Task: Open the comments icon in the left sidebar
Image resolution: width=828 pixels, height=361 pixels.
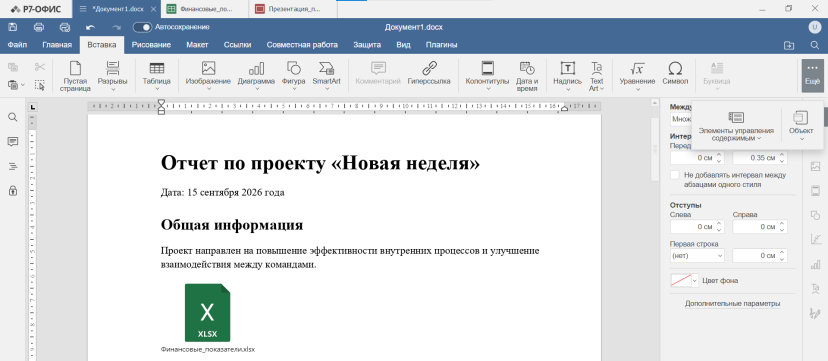Action: point(13,141)
